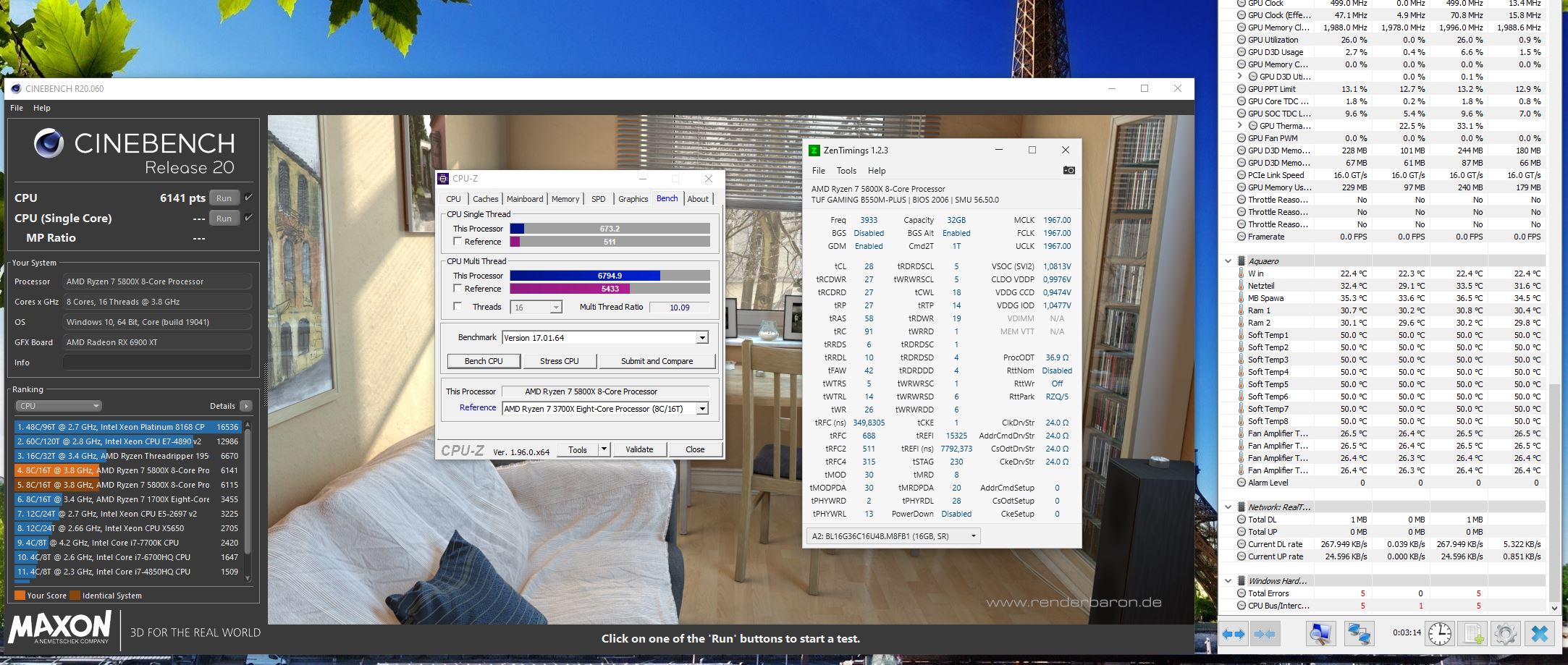1568x665 pixels.
Task: Open the Threads count dropdown showing 16
Action: tap(555, 308)
